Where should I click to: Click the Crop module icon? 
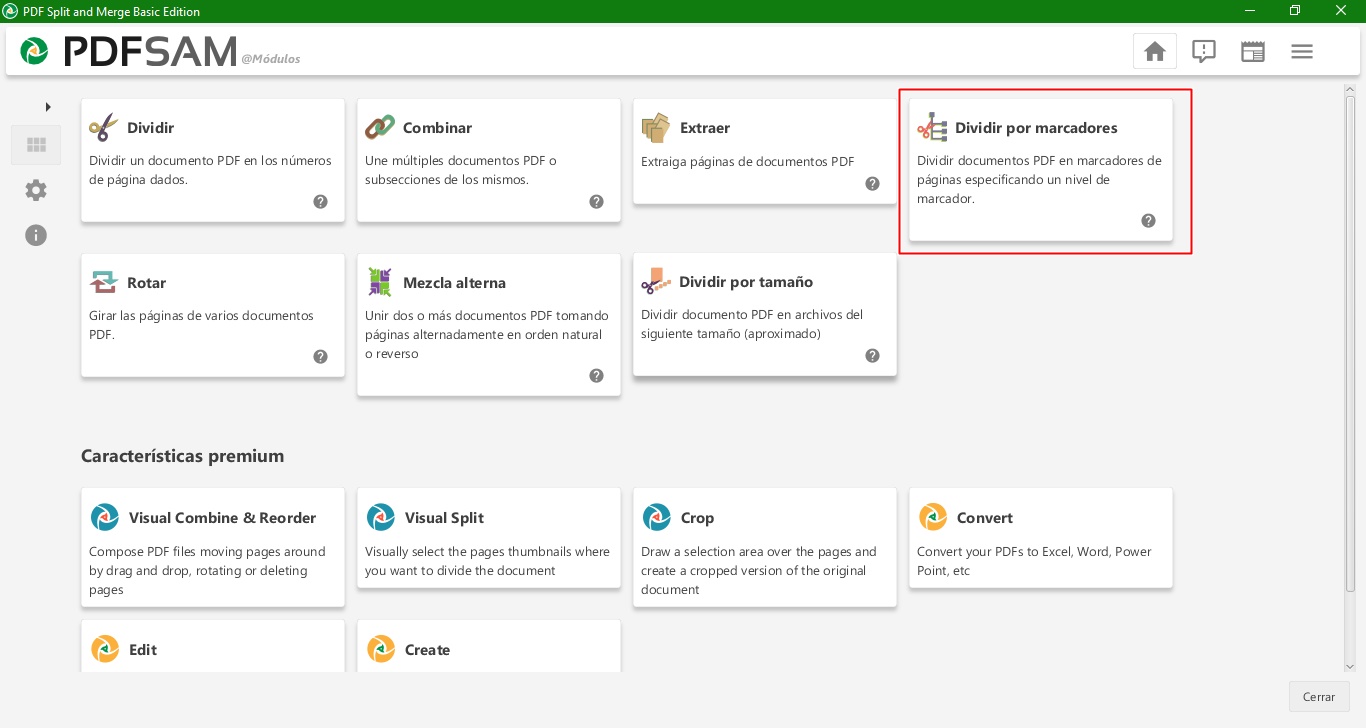click(656, 517)
